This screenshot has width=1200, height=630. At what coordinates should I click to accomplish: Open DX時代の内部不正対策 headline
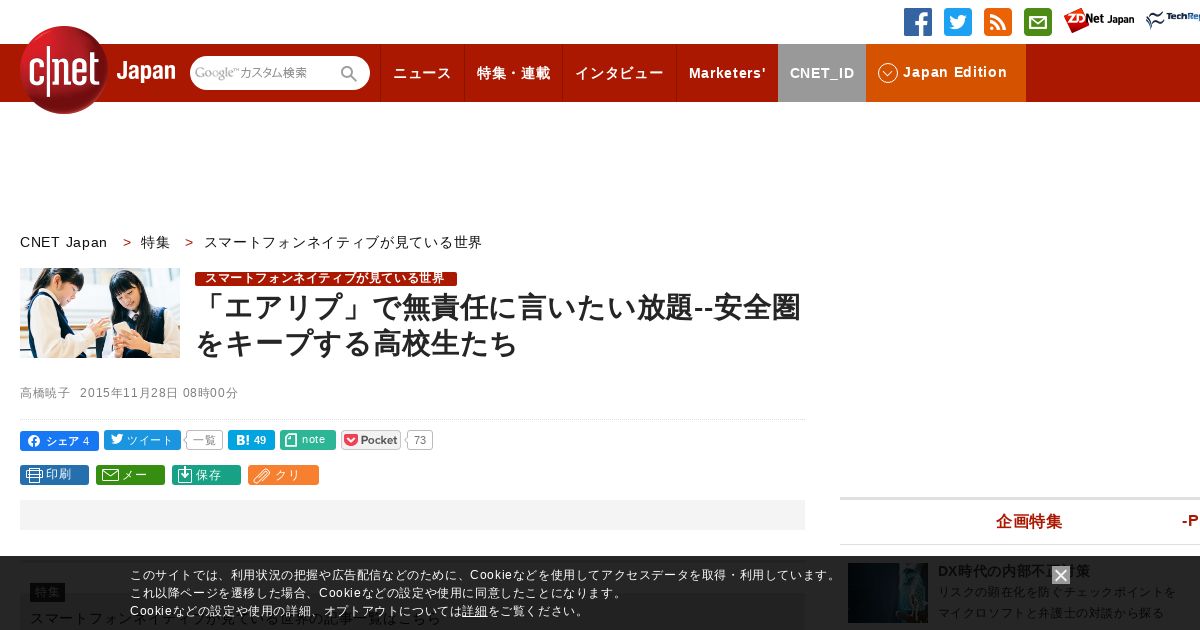coord(1014,571)
